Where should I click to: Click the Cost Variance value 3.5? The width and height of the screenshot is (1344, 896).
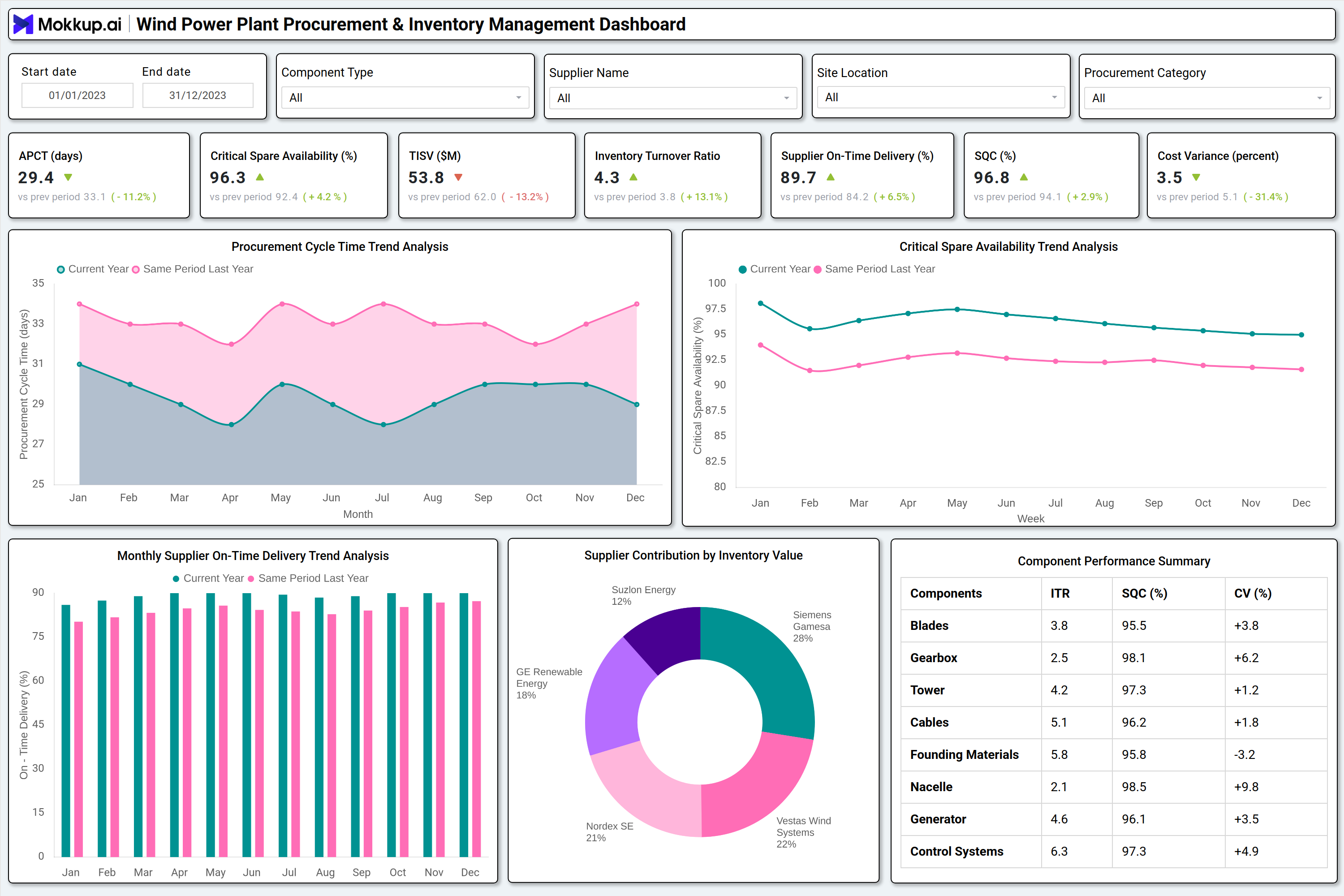[x=1170, y=178]
